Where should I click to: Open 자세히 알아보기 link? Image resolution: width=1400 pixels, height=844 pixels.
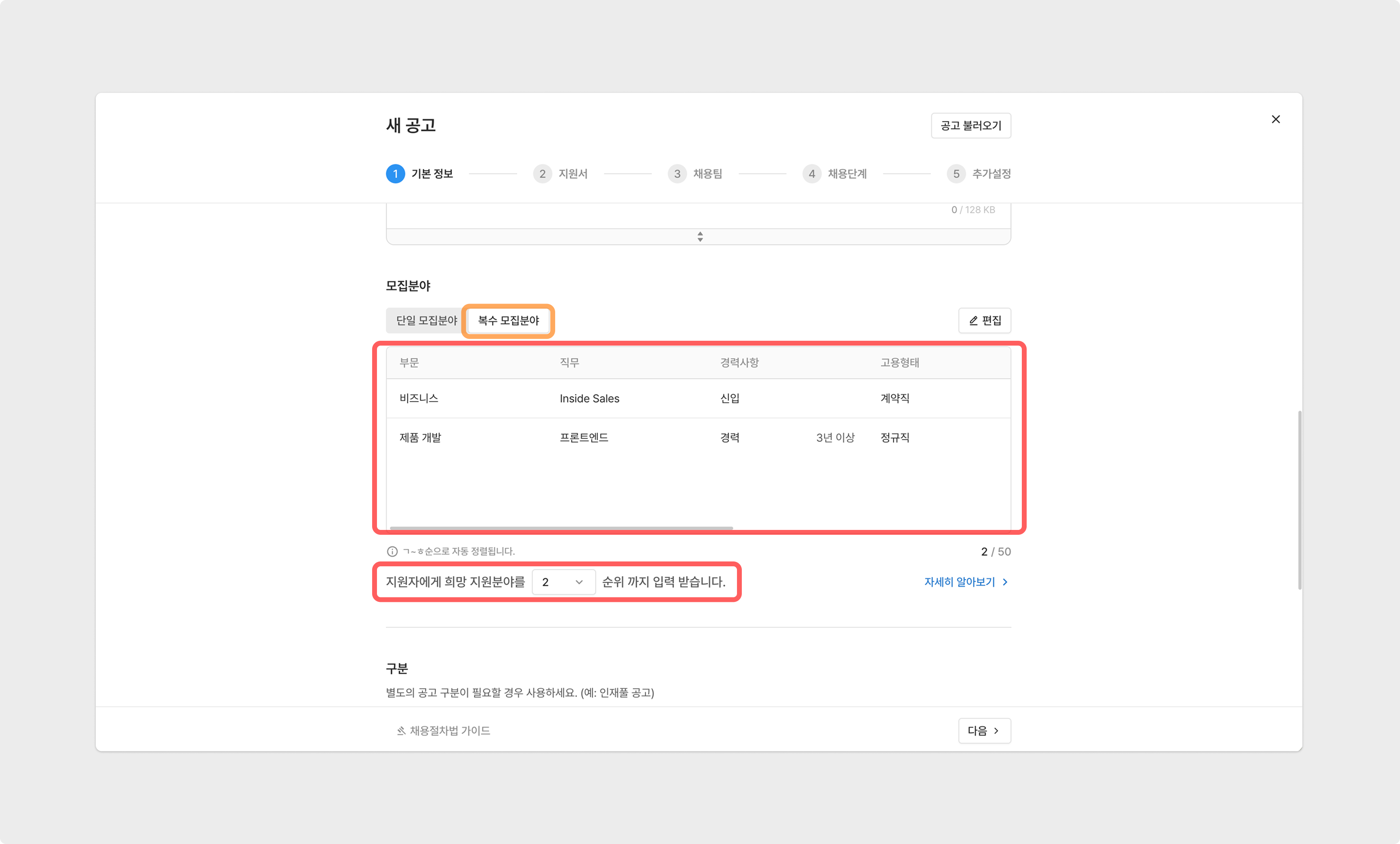965,582
